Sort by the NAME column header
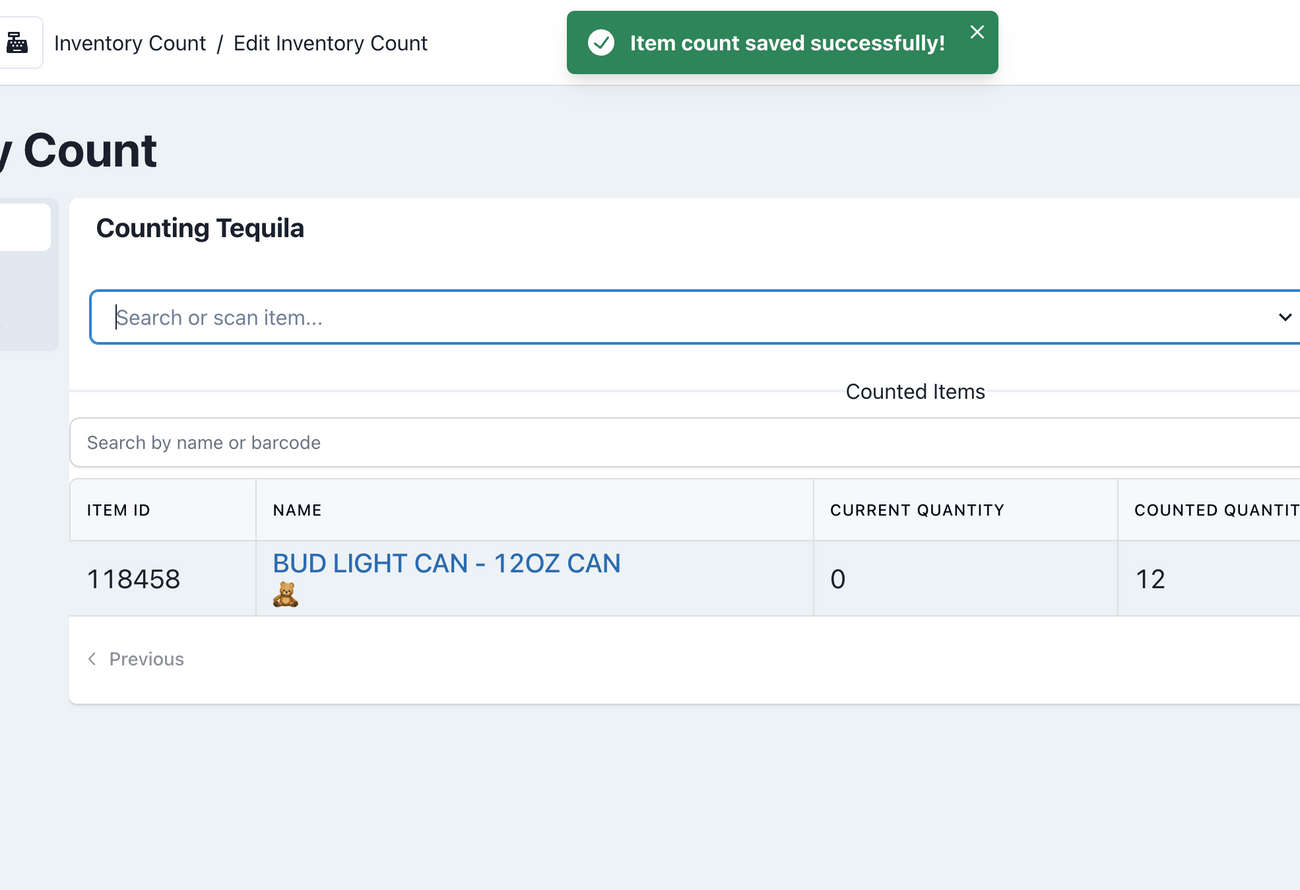The image size is (1300, 890). [297, 510]
